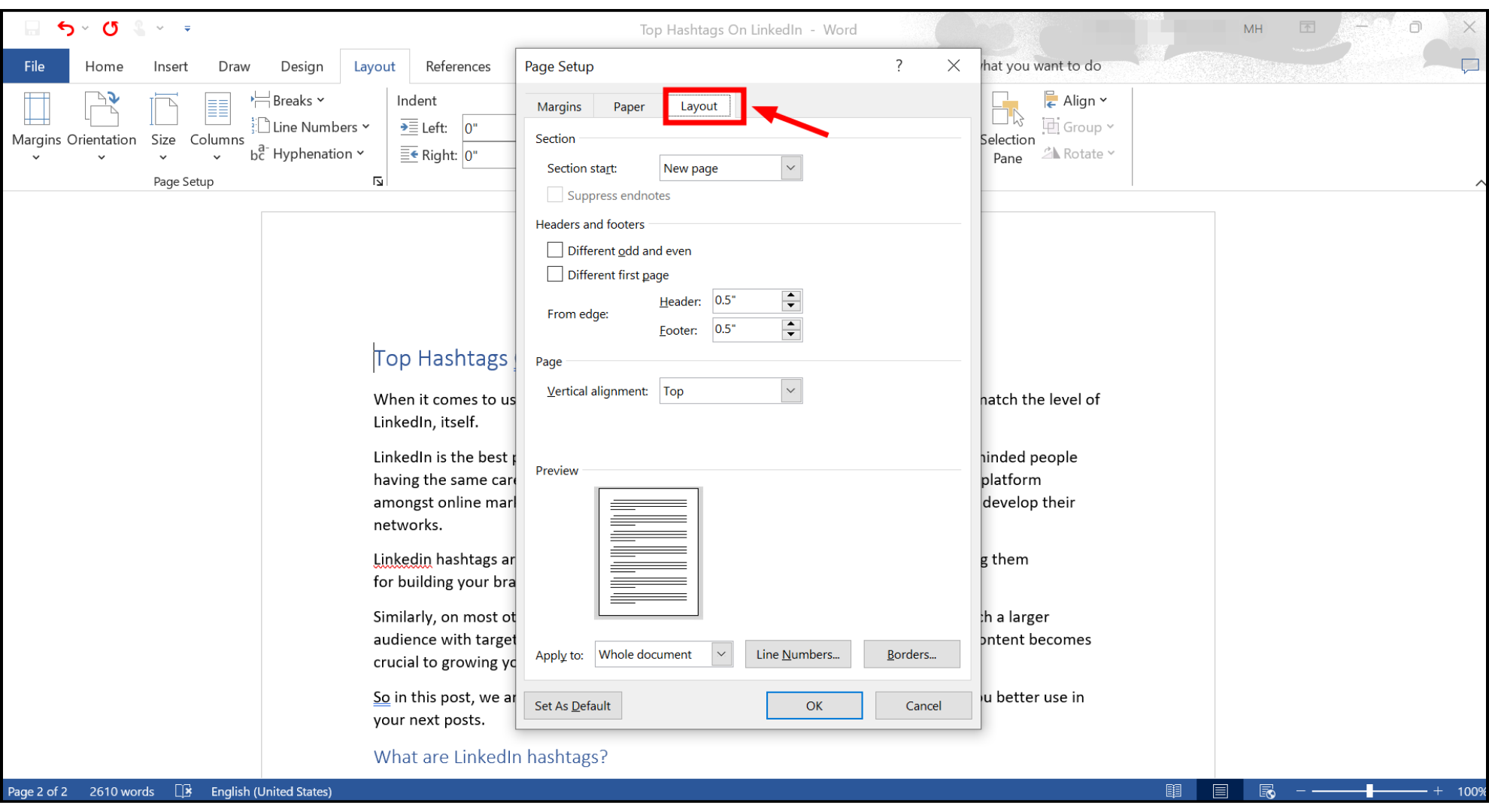
Task: Click Set As Default
Action: pos(572,705)
